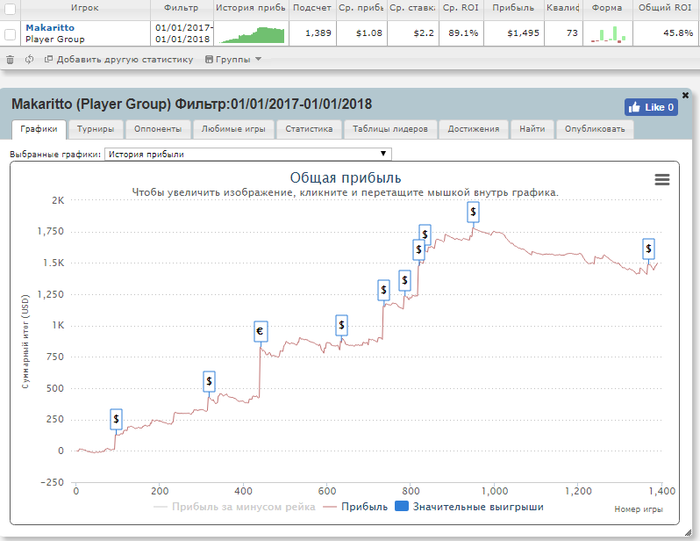This screenshot has width=700, height=541.
Task: Click the Общая прибыль chart title
Action: click(346, 178)
